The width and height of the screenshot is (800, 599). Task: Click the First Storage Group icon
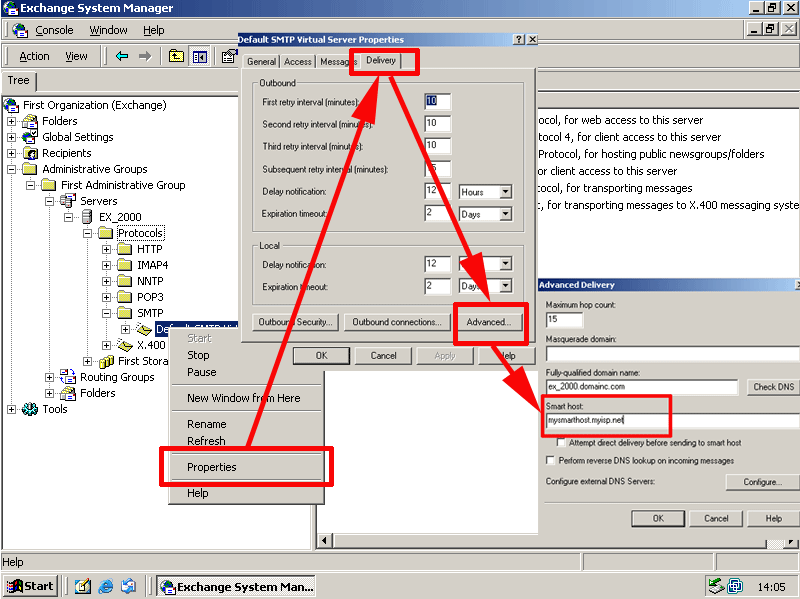tap(106, 361)
